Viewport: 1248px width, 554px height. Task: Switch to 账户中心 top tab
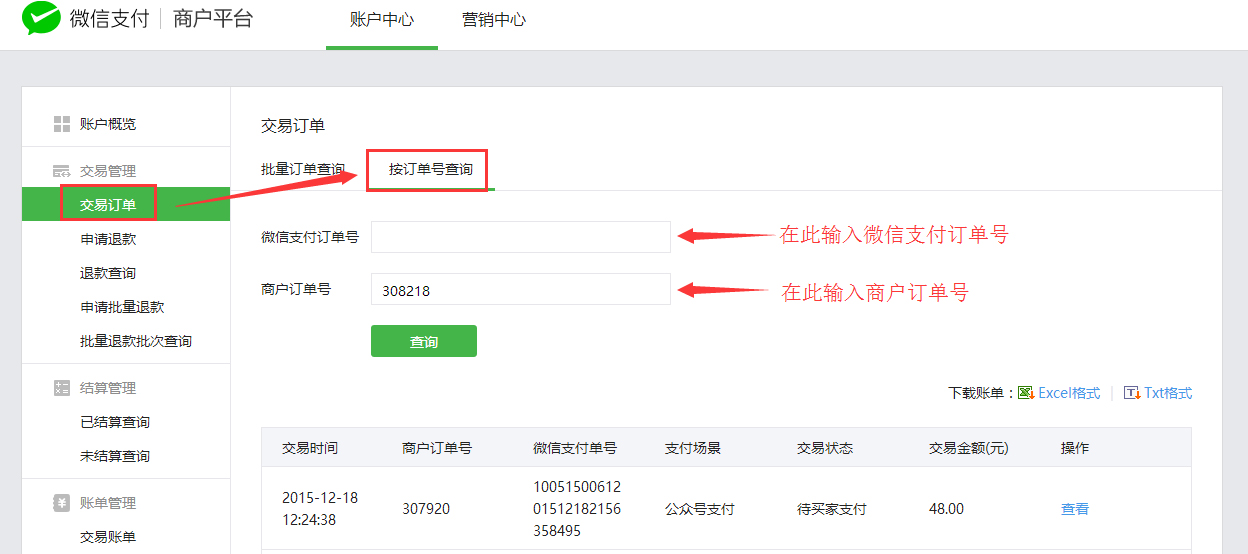[x=381, y=20]
